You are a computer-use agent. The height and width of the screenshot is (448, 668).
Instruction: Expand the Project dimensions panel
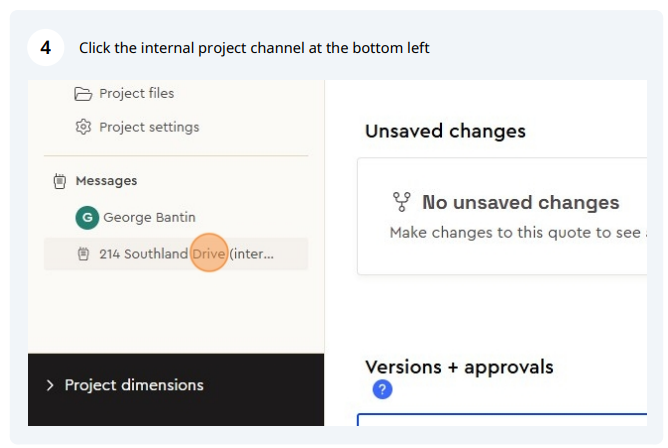(50, 385)
